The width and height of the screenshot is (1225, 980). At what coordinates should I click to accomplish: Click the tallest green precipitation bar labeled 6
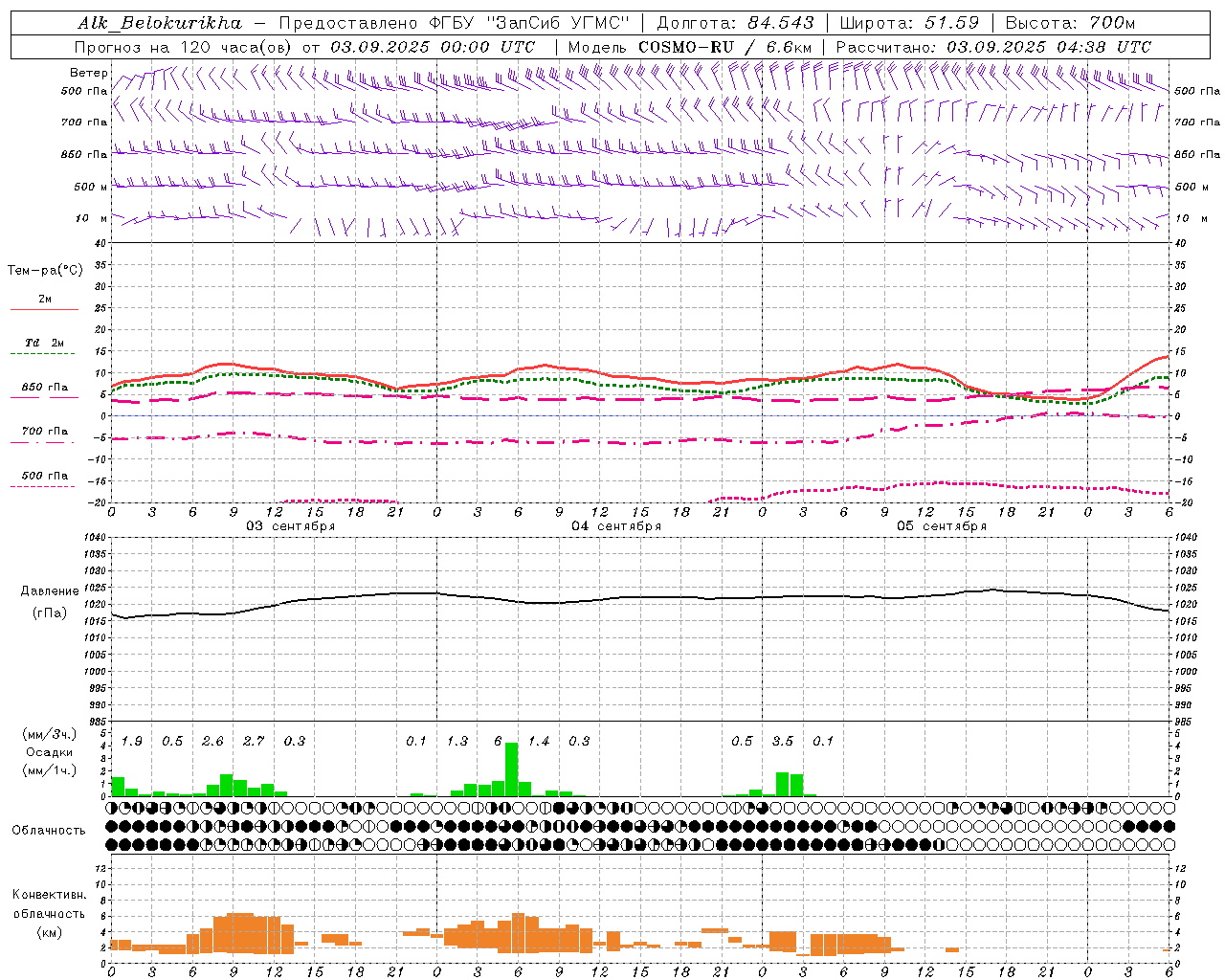[512, 768]
